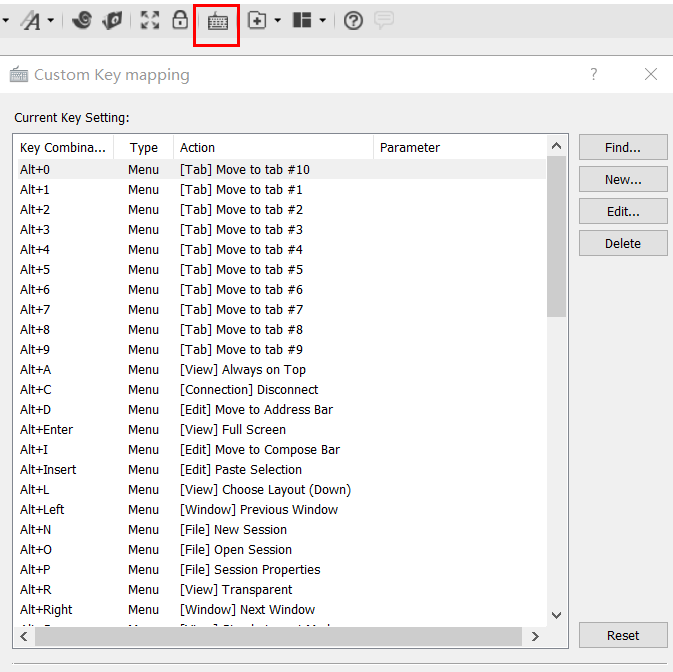673x672 pixels.
Task: Click the Edit... button
Action: 623,212
